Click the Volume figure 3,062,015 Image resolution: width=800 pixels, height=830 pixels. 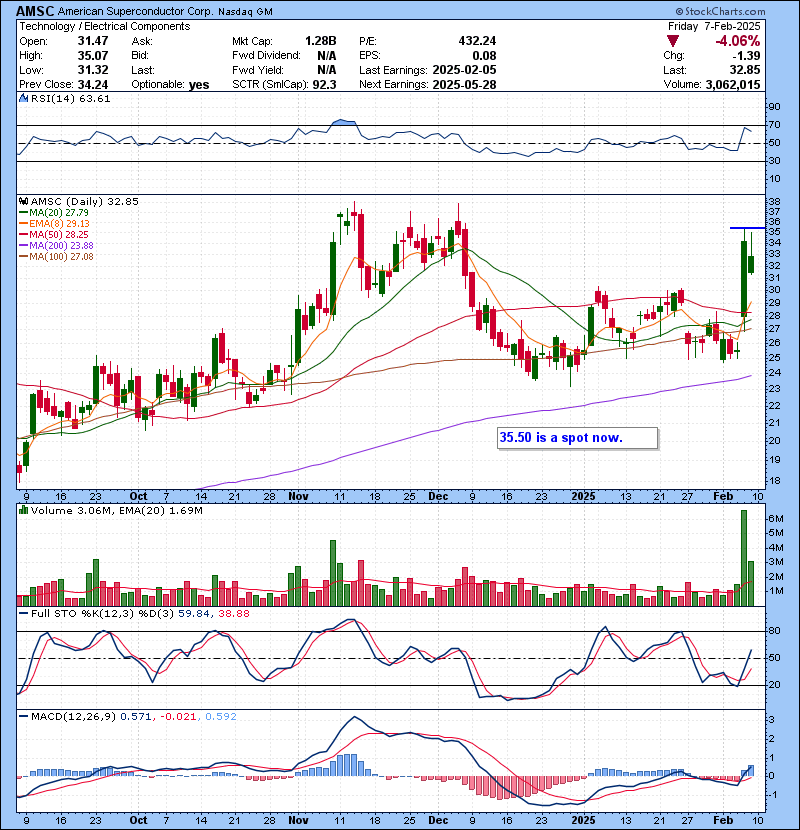[733, 85]
